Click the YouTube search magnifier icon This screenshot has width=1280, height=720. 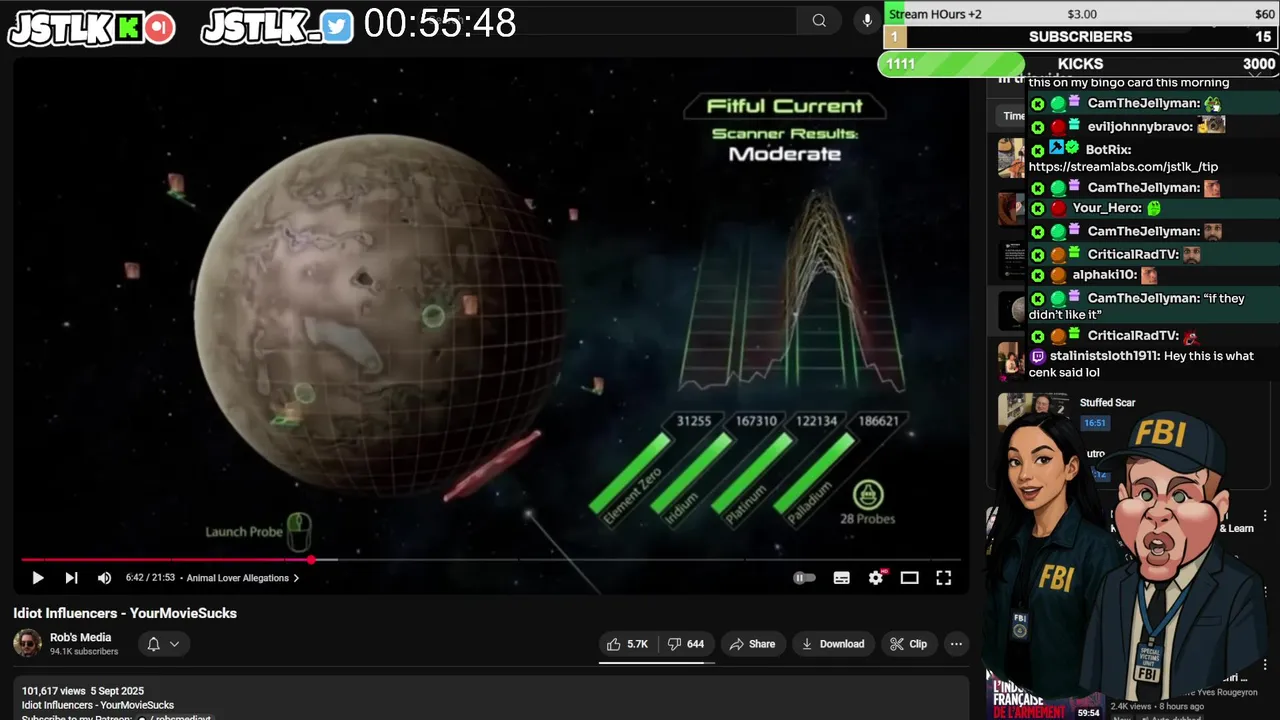819,20
